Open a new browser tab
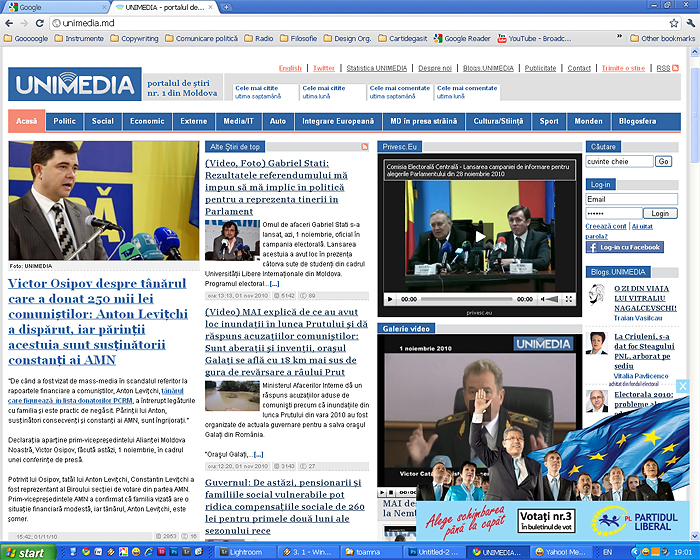Image resolution: width=700 pixels, height=560 pixels. [226, 7]
